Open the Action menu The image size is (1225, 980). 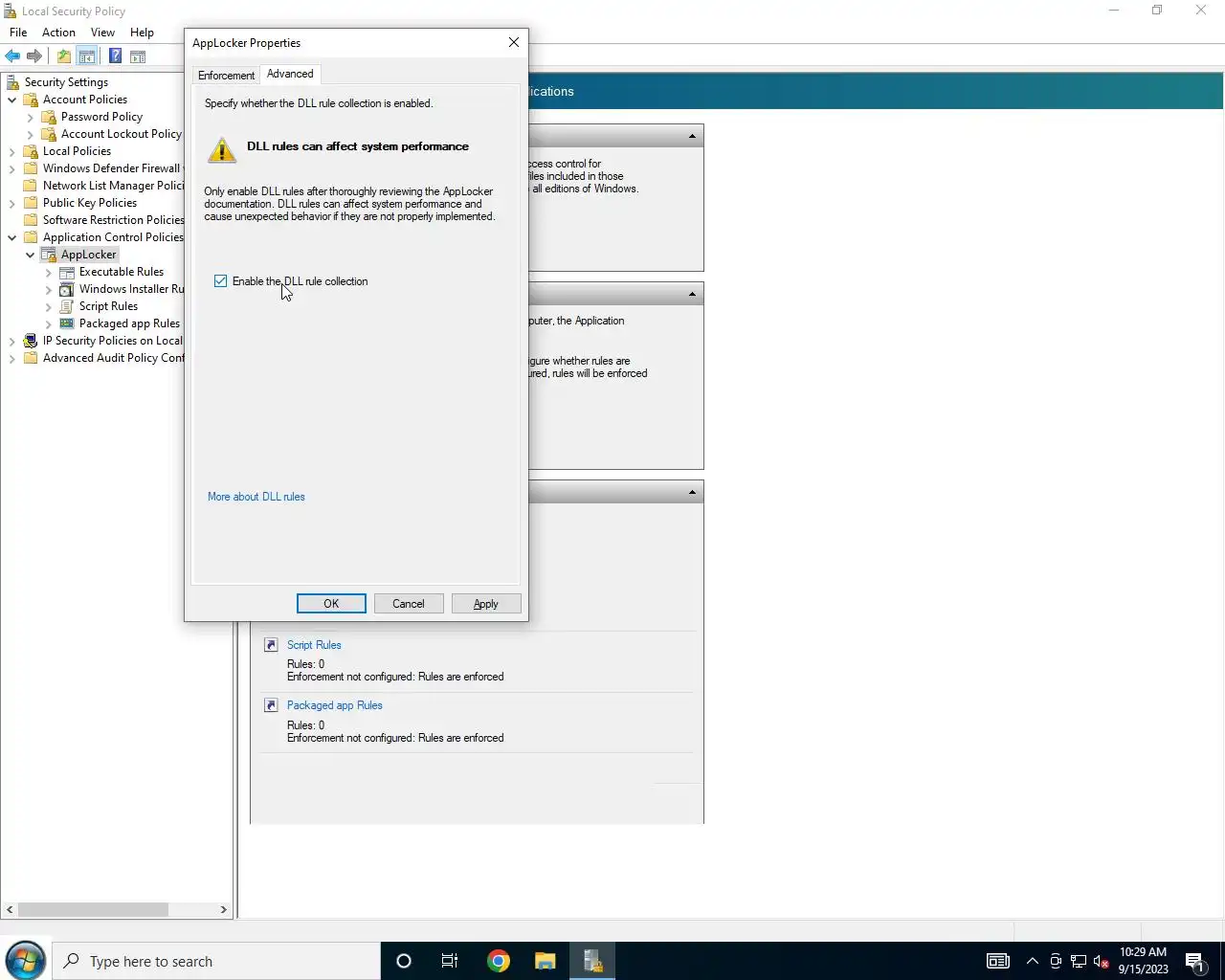pos(58,33)
